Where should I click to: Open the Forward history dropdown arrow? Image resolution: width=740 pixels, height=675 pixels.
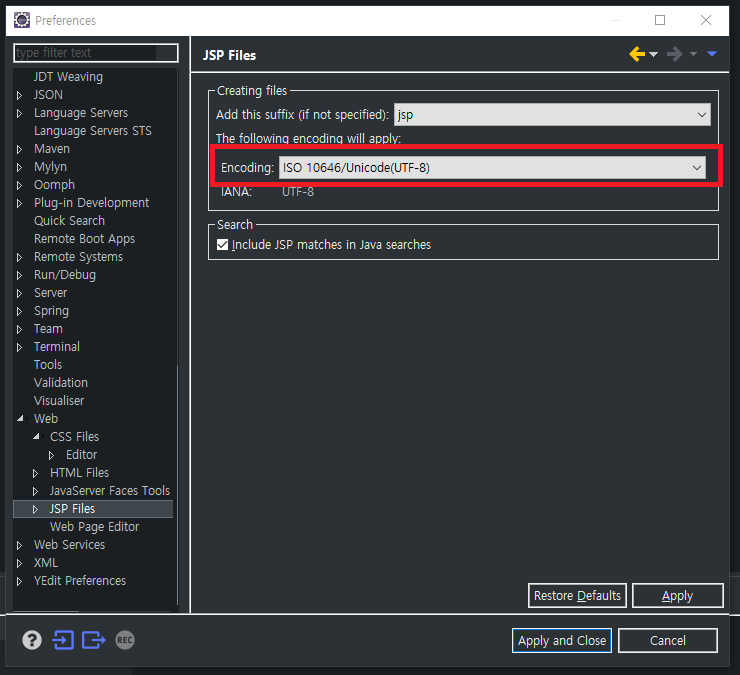tap(693, 54)
